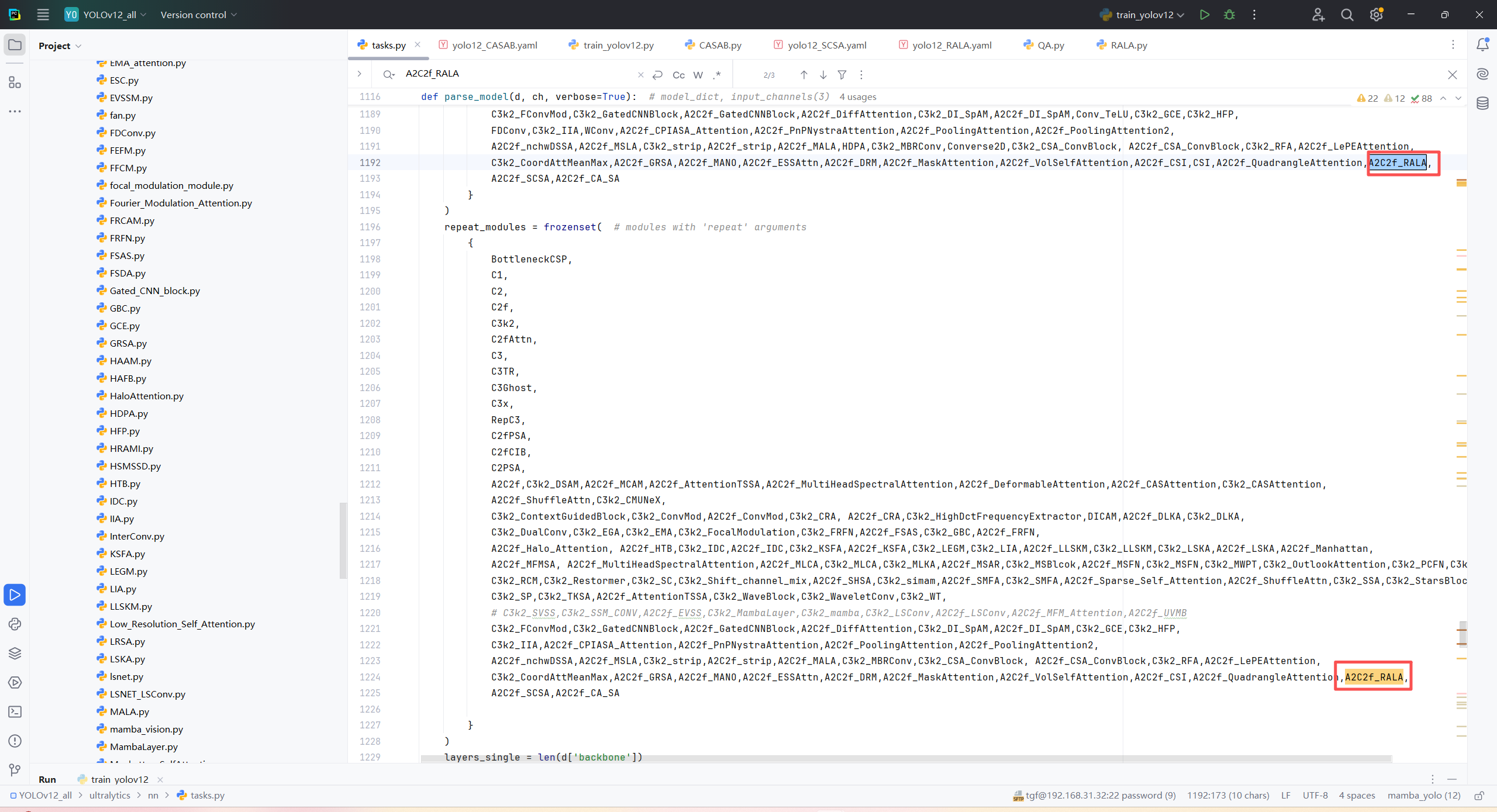1497x812 pixels.
Task: Open IDE notifications bell
Action: (1482, 45)
